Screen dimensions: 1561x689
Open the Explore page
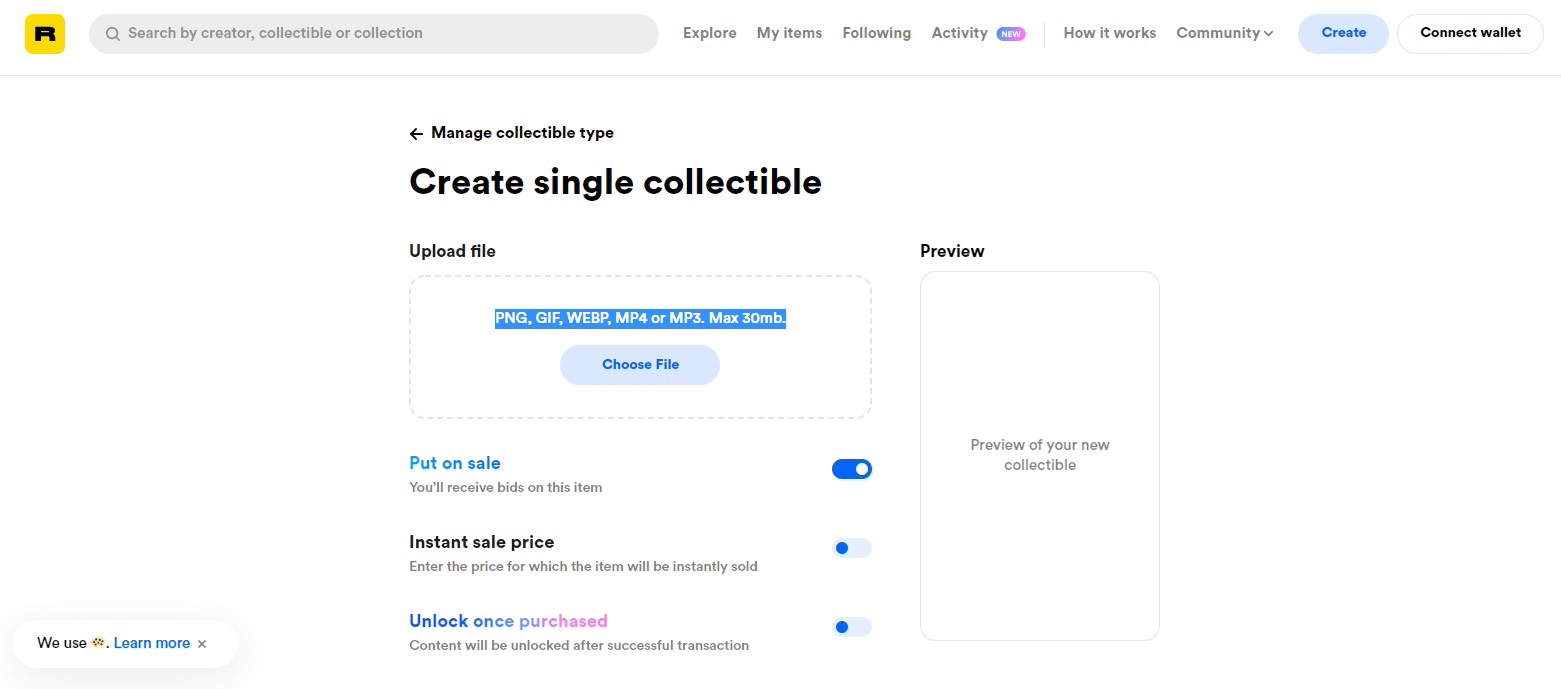point(709,33)
